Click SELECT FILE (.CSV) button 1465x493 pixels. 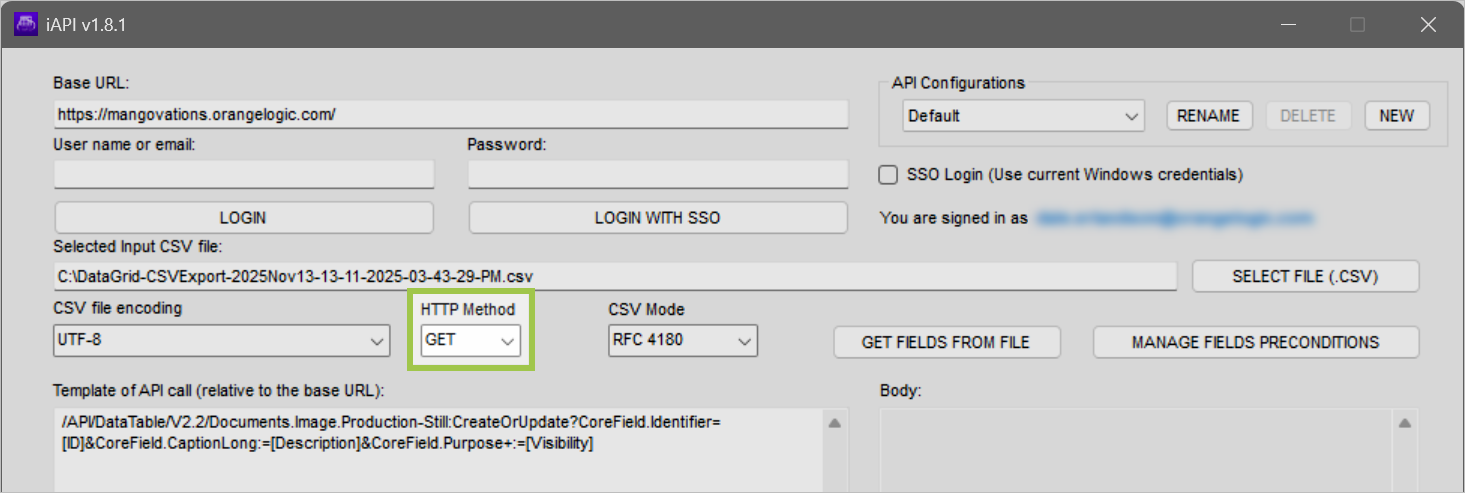[1305, 277]
